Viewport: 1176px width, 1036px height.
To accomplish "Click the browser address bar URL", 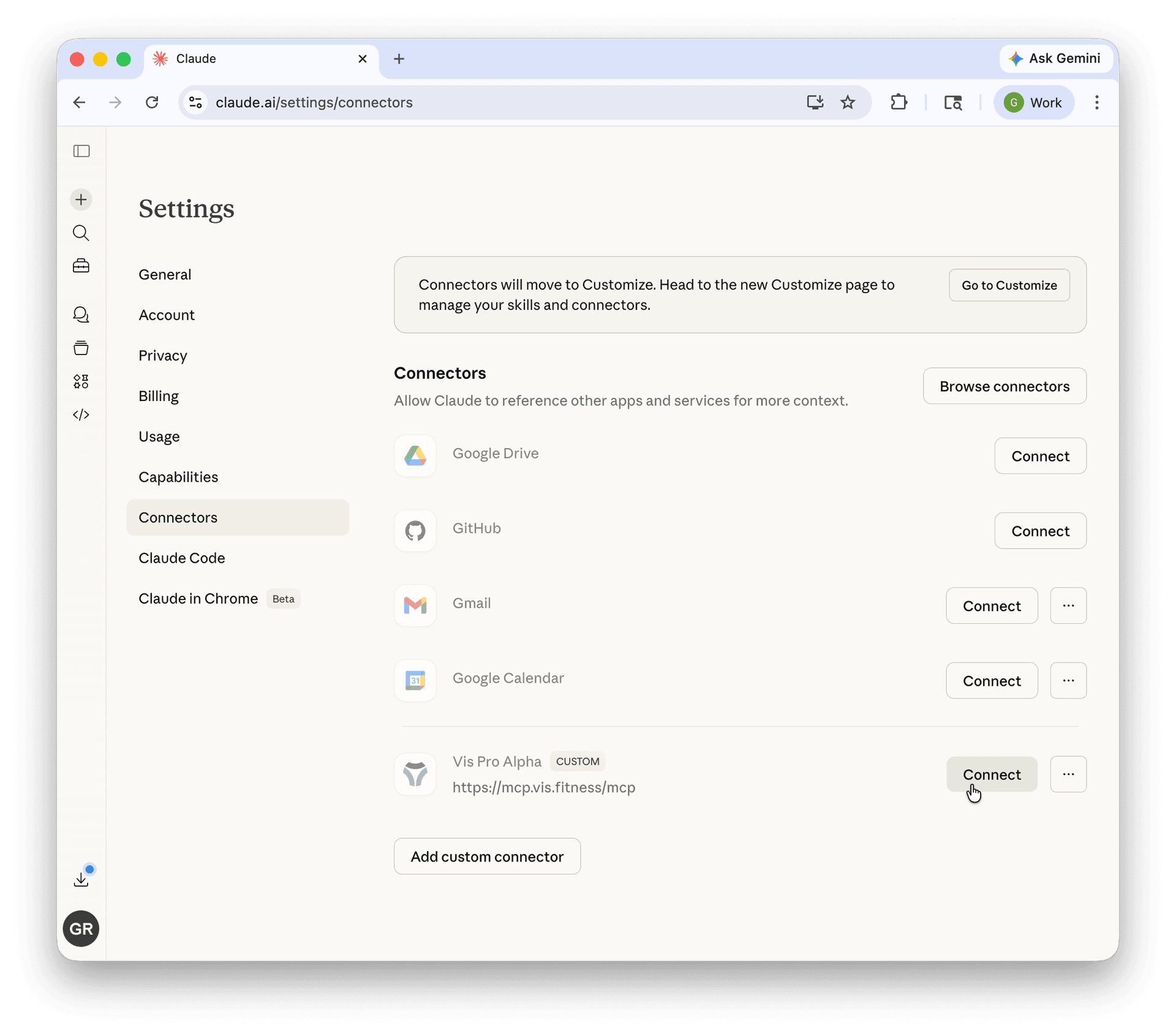I will (314, 102).
